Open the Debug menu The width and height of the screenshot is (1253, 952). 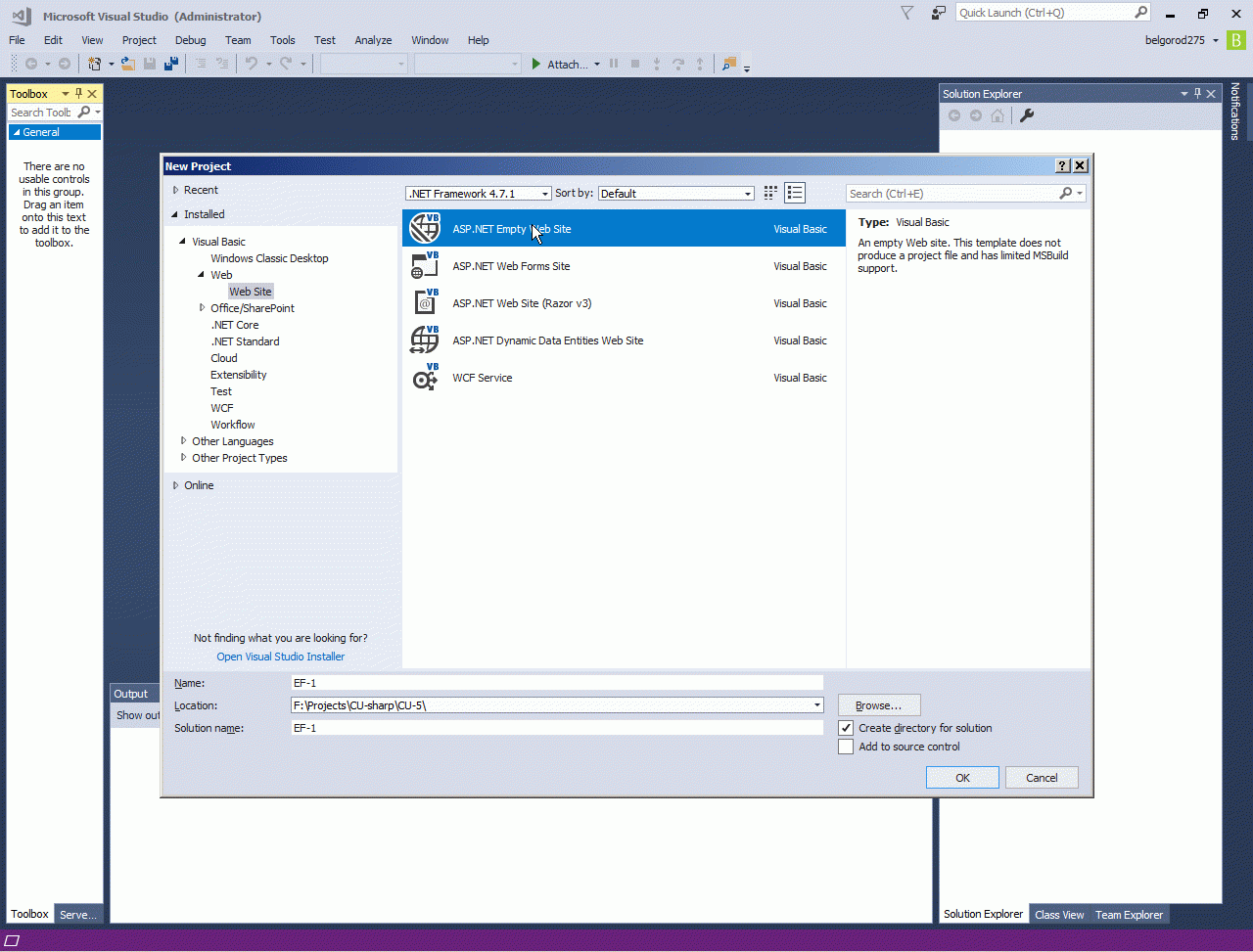click(x=190, y=40)
